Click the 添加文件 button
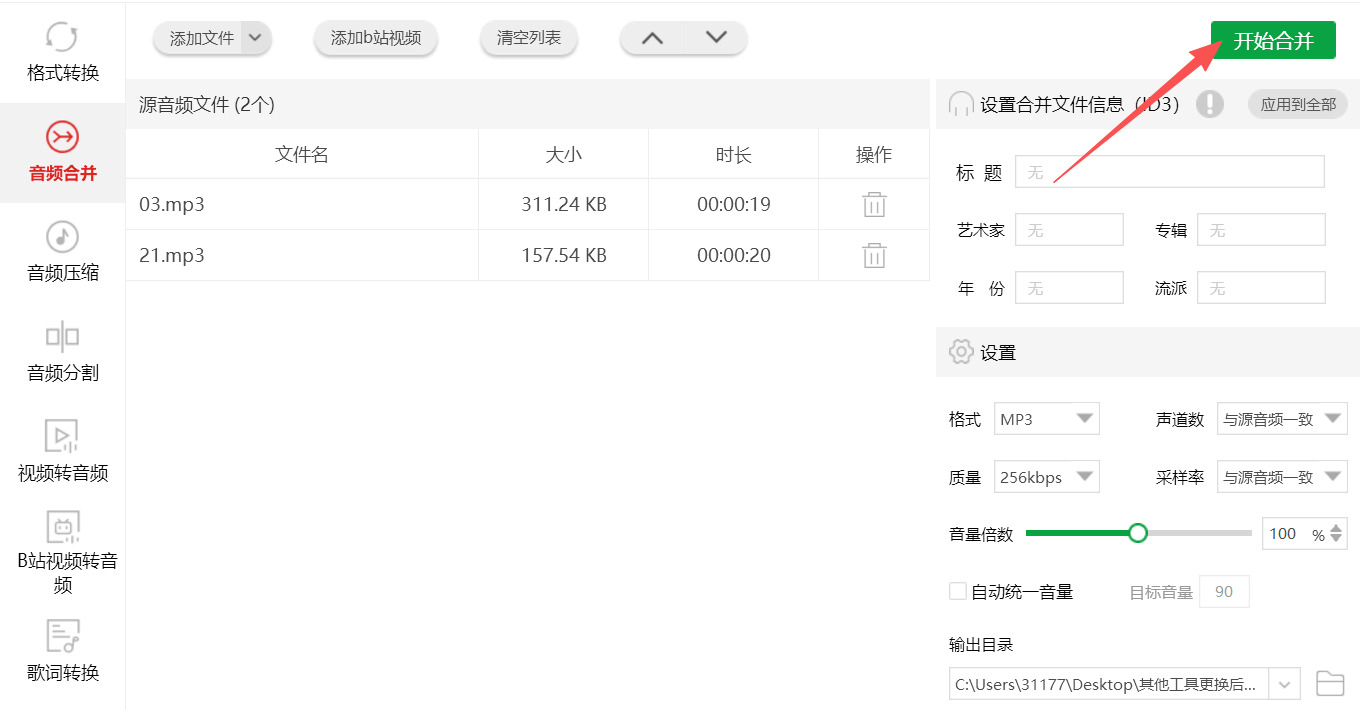 tap(200, 38)
